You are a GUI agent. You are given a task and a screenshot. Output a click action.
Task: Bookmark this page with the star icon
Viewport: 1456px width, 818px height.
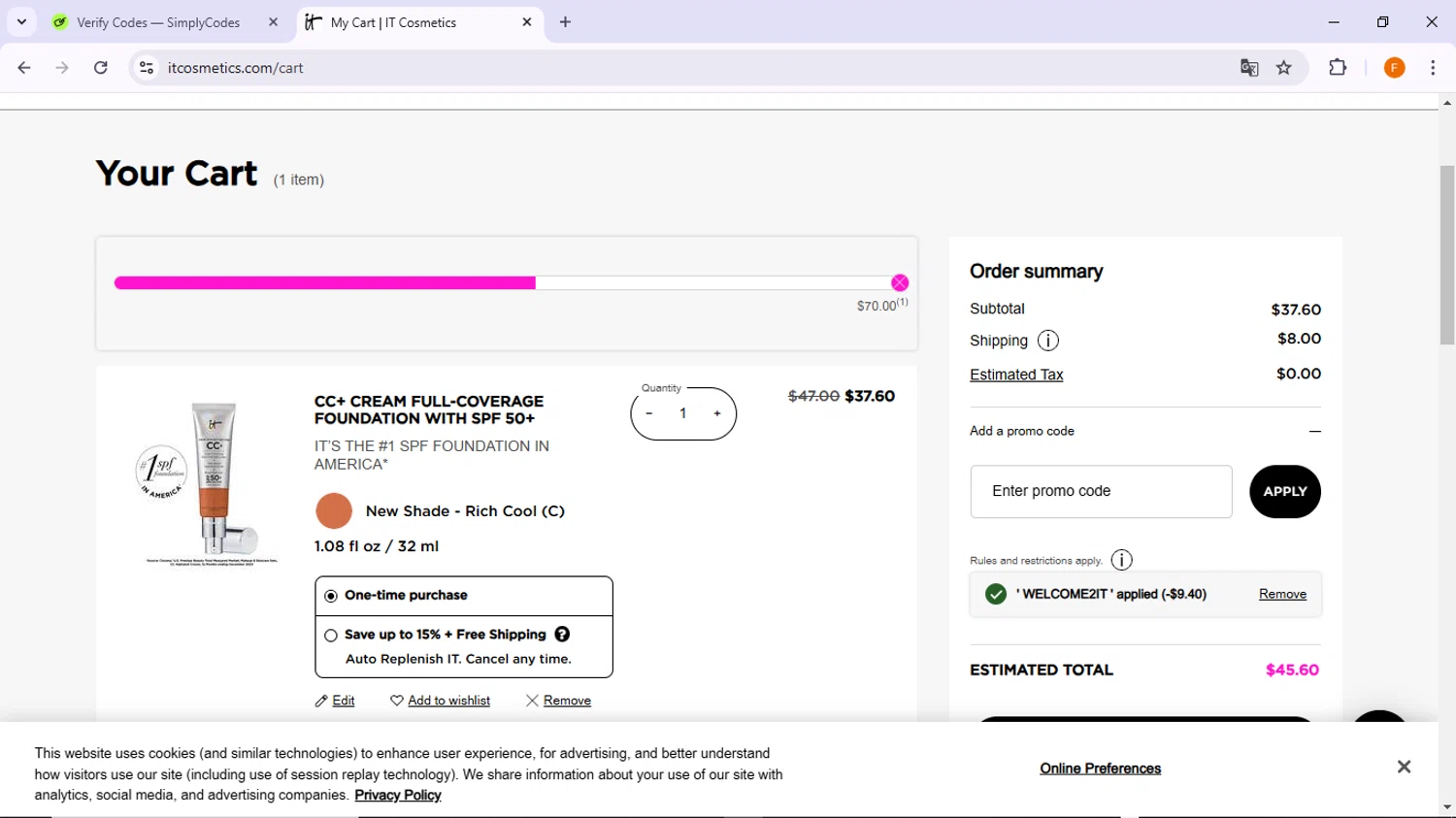(1284, 68)
